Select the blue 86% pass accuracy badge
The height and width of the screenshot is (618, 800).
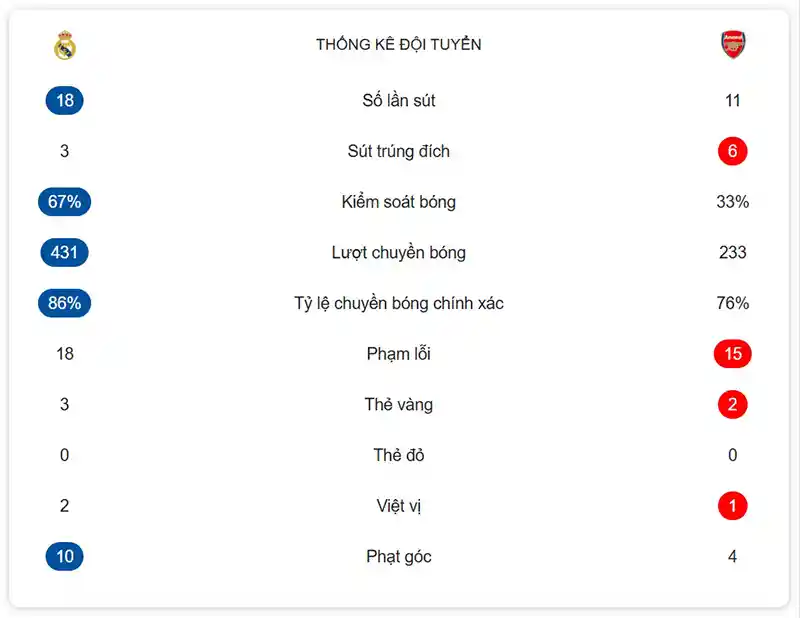coord(65,303)
